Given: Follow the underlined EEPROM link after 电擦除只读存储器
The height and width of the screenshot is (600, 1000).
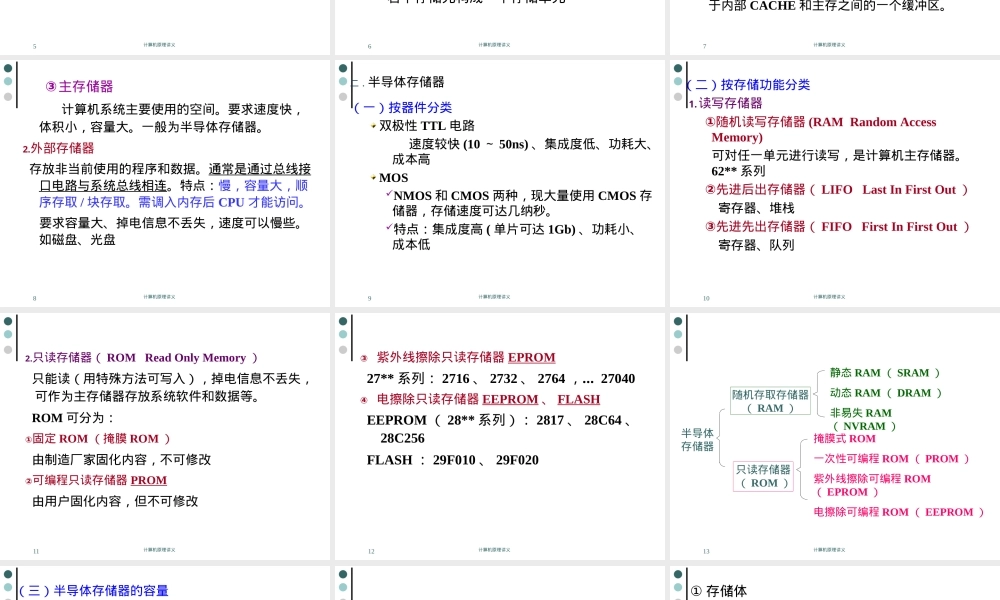Looking at the screenshot, I should [x=510, y=399].
